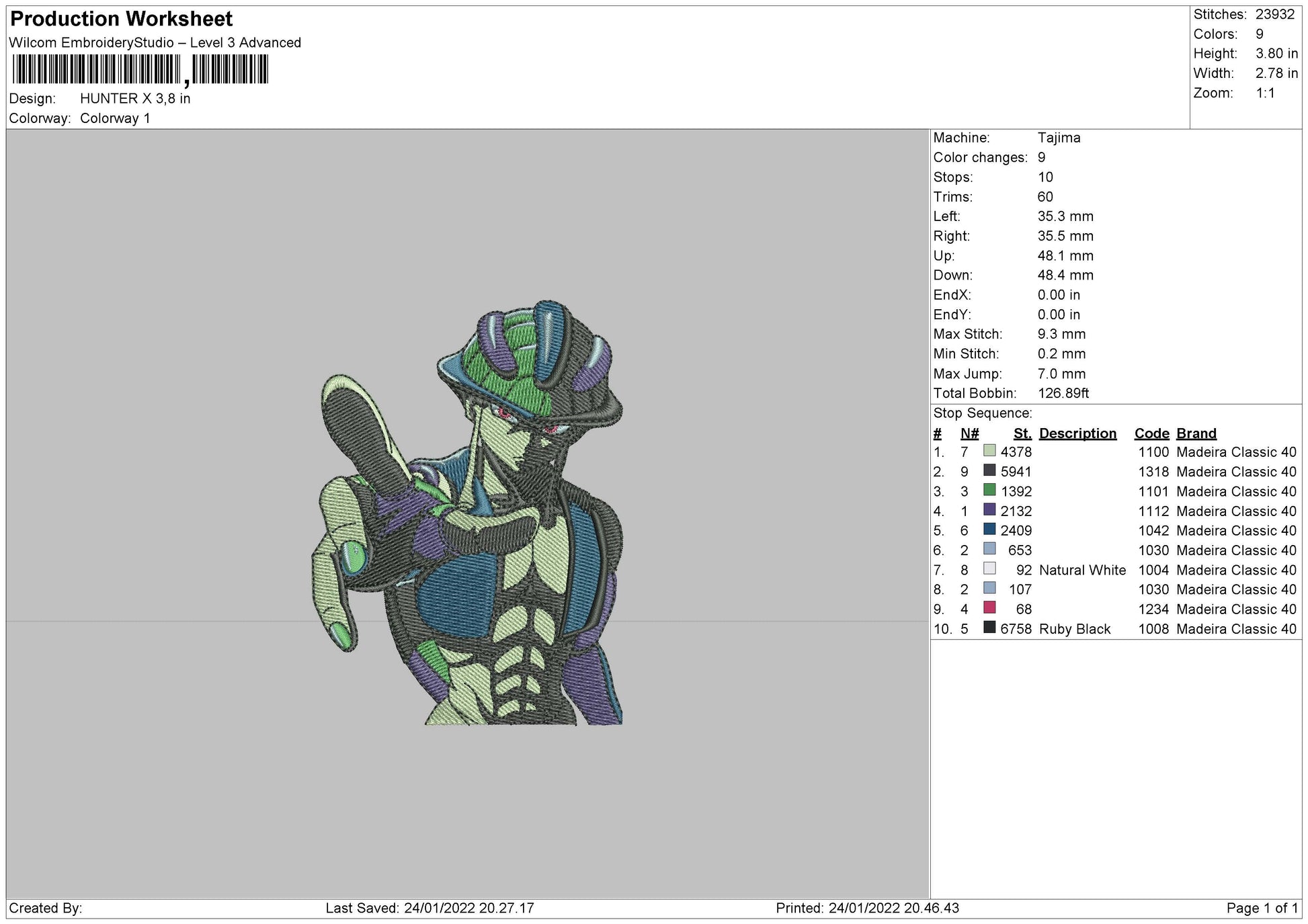Click the Width value '2.78 in'
Screen dimensions: 1308x924
(x=1276, y=73)
